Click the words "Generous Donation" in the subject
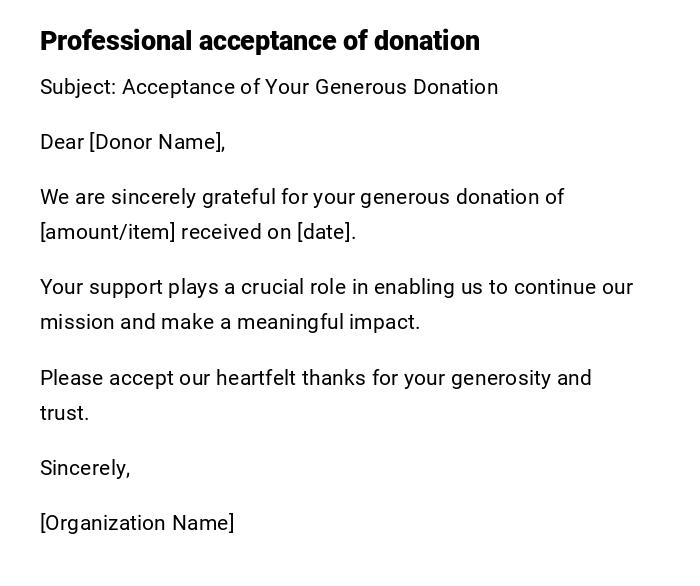Screen dimensions: 700x586 point(406,87)
